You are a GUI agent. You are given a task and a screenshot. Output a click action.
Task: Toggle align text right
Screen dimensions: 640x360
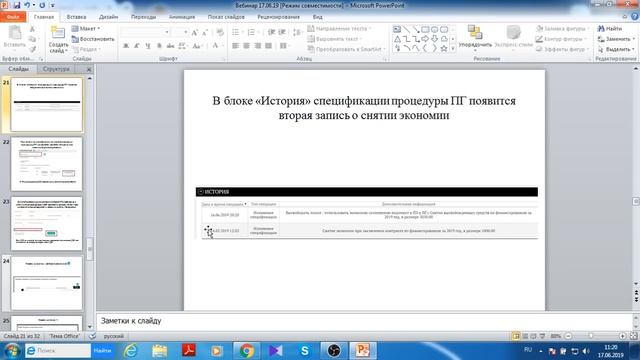(x=258, y=46)
